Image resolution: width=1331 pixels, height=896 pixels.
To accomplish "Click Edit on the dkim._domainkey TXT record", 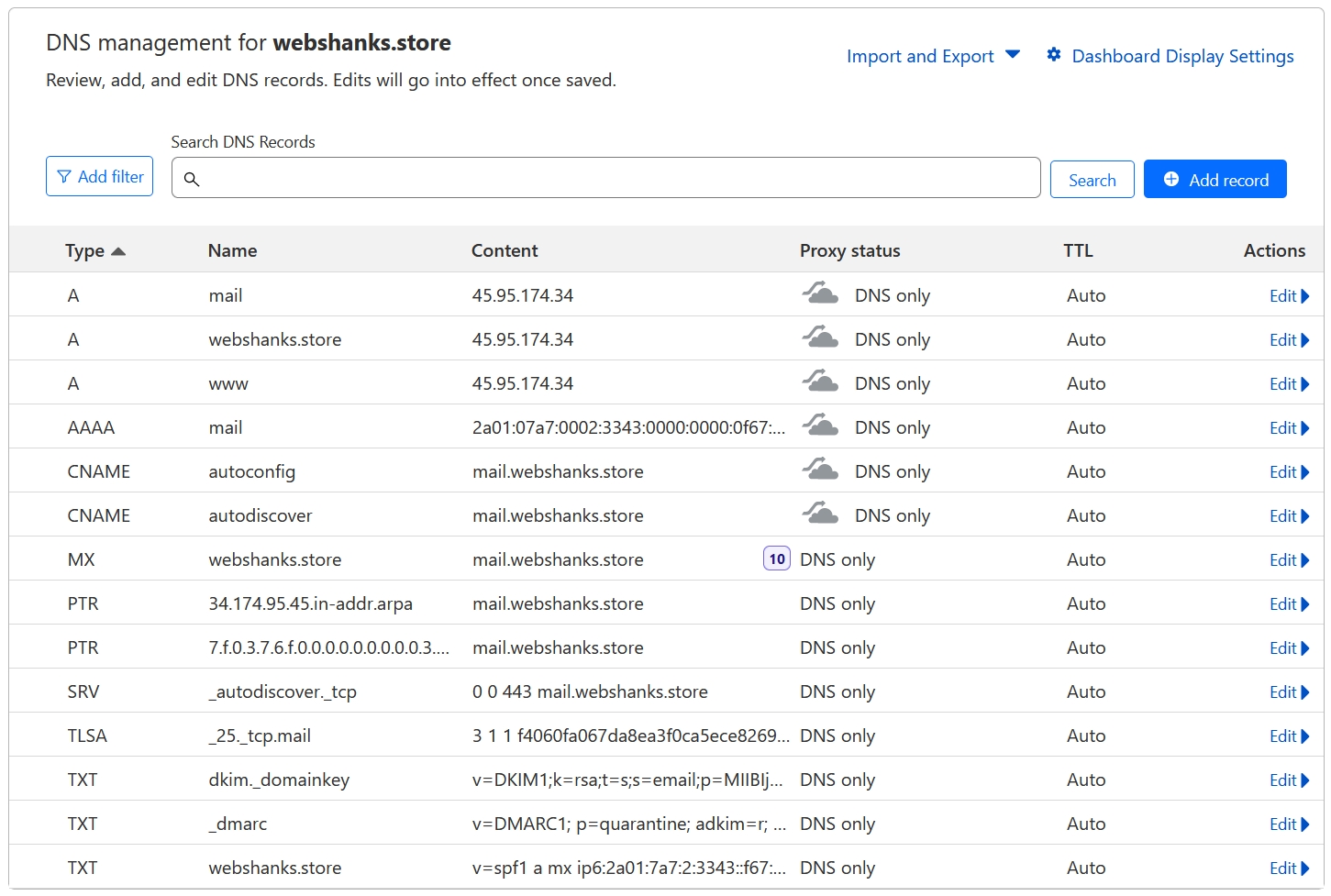I will point(1288,780).
